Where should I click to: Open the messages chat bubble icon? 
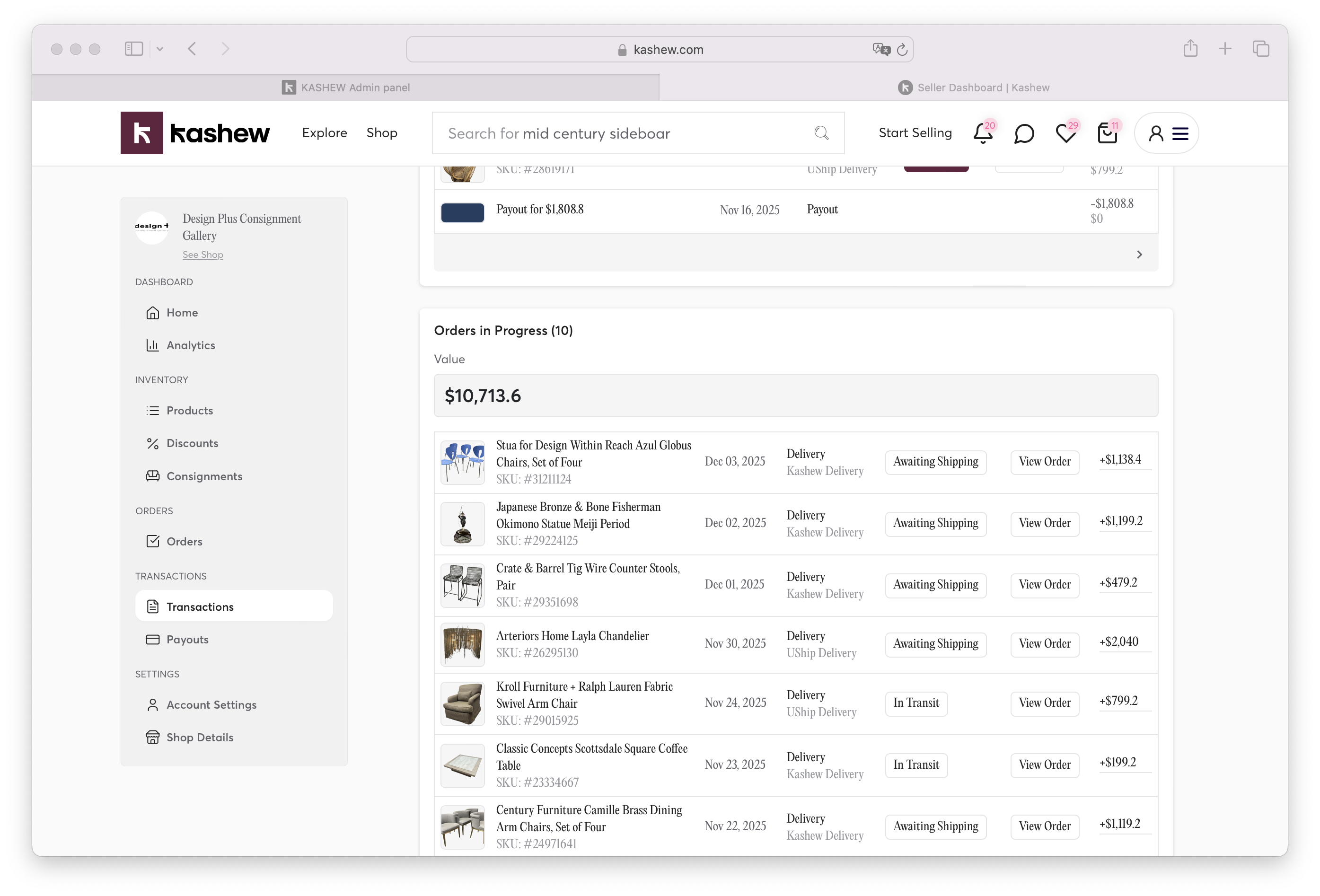tap(1023, 134)
